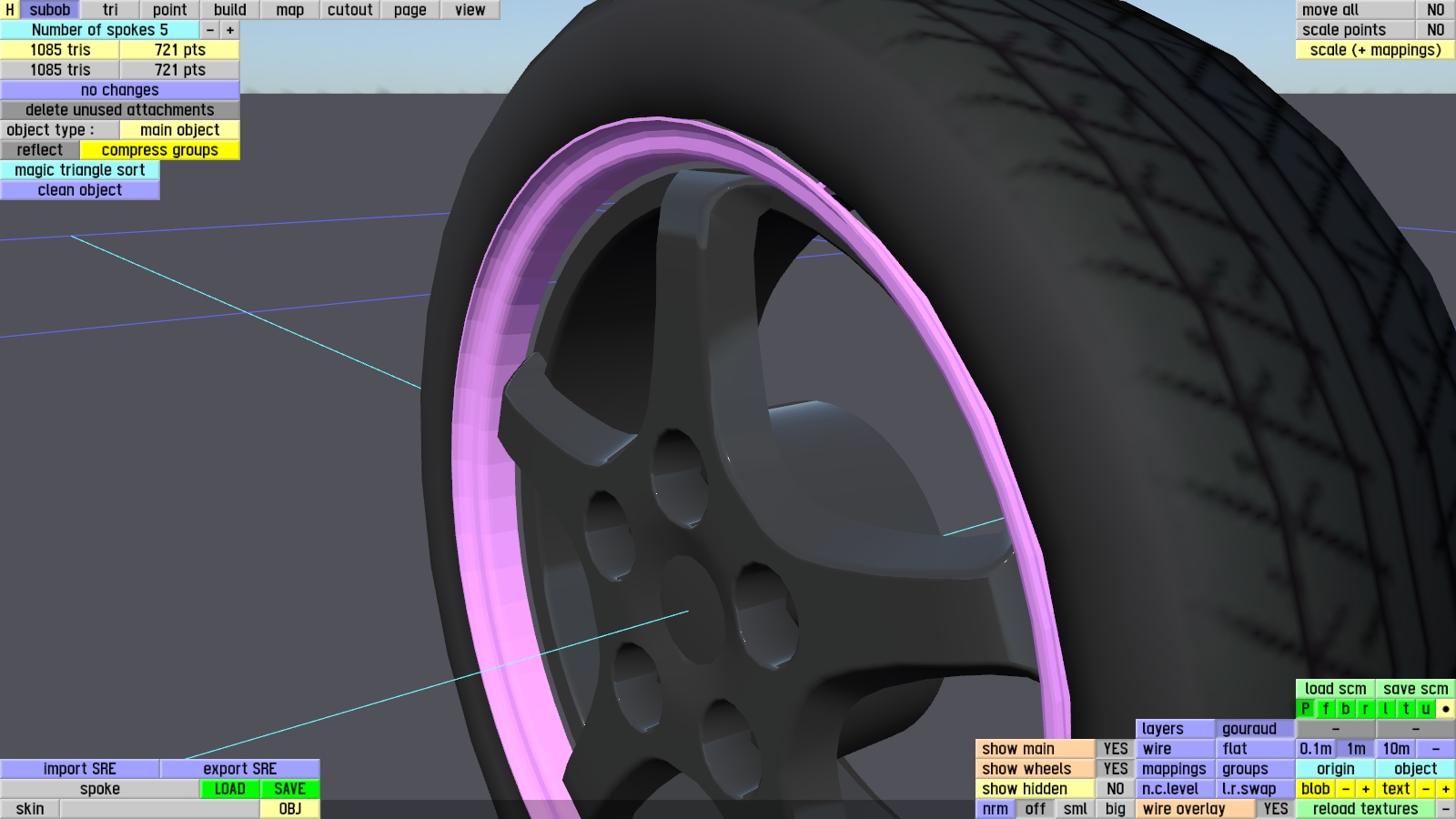
Task: Switch to the build tab
Action: [x=230, y=10]
